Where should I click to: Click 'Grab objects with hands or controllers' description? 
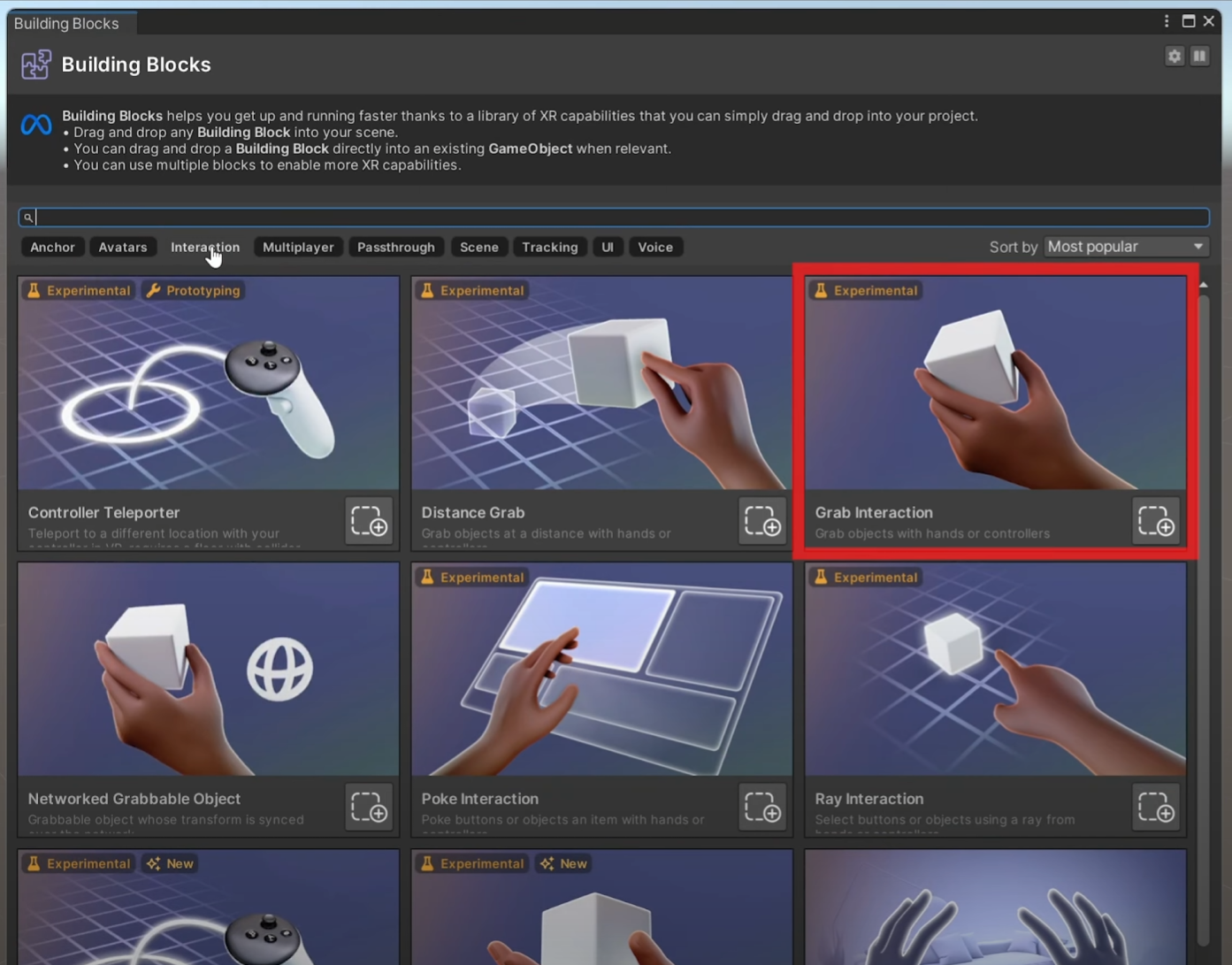click(932, 533)
